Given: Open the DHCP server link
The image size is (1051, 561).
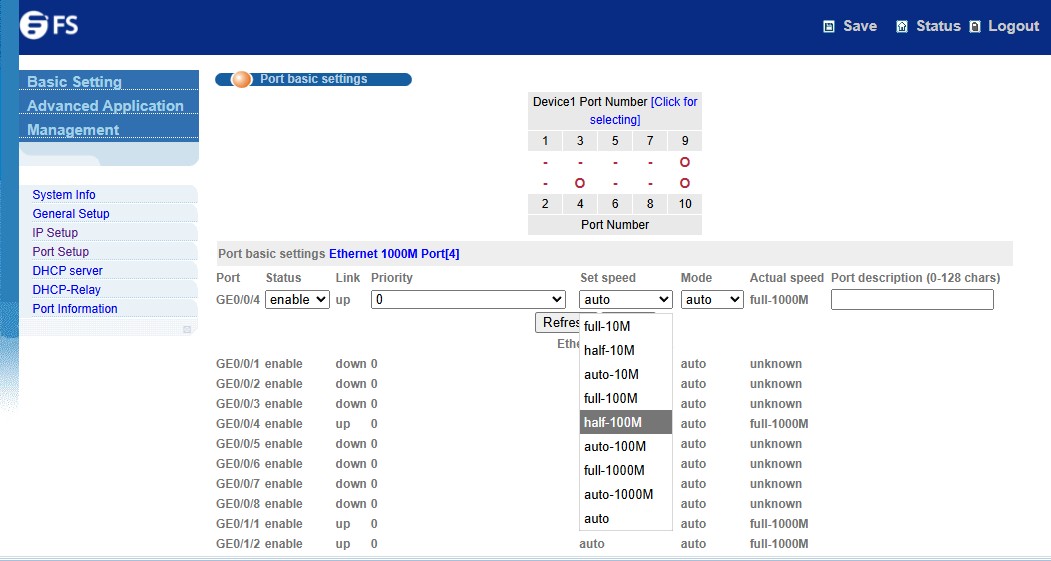Looking at the screenshot, I should pyautogui.click(x=67, y=271).
